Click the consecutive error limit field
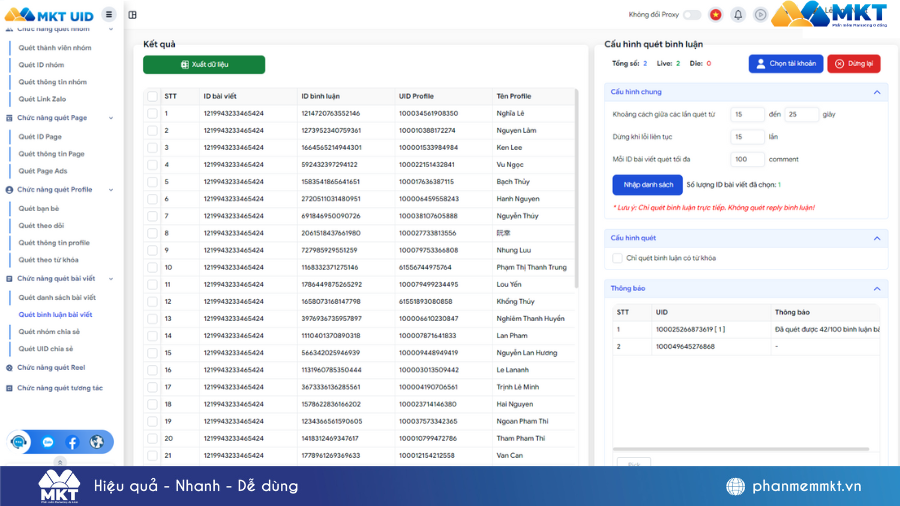This screenshot has width=900, height=506. (x=747, y=137)
